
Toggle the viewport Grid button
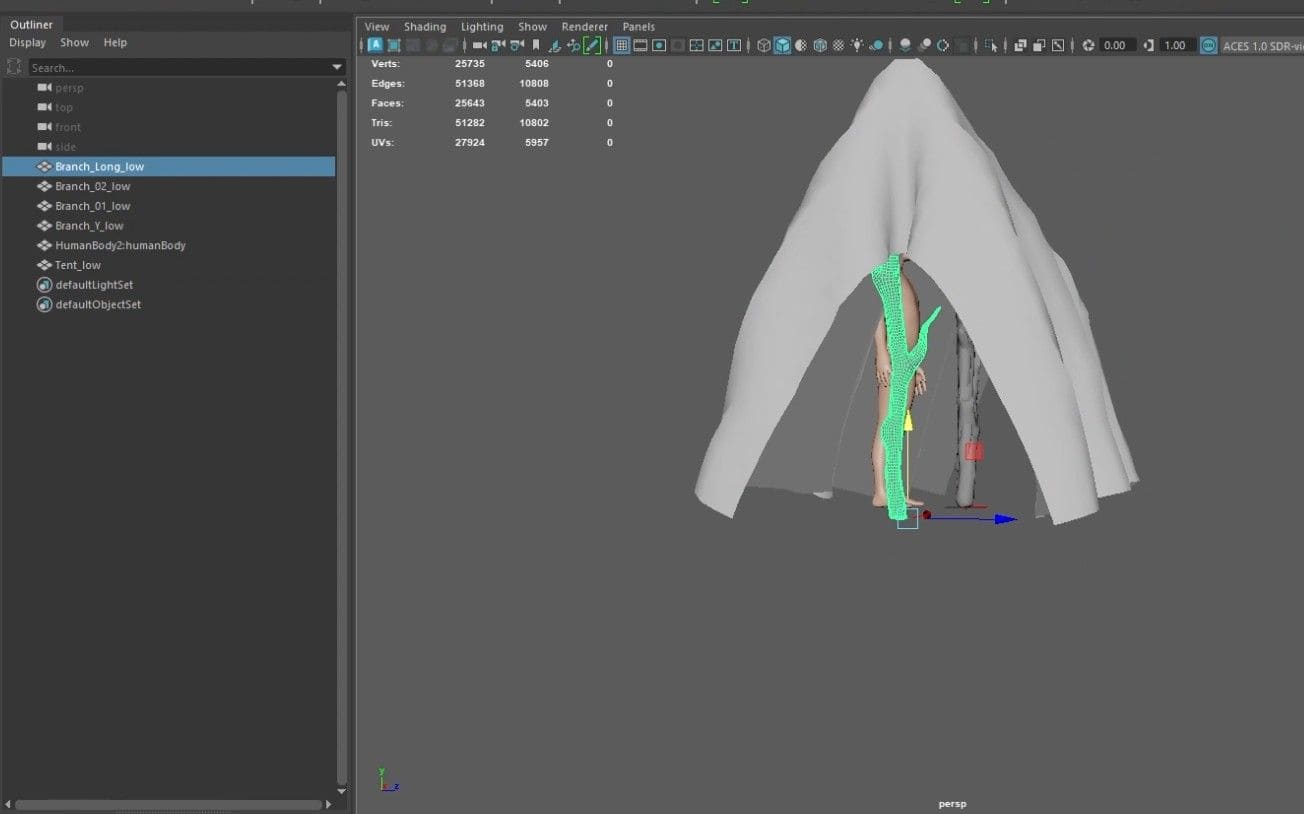click(621, 45)
